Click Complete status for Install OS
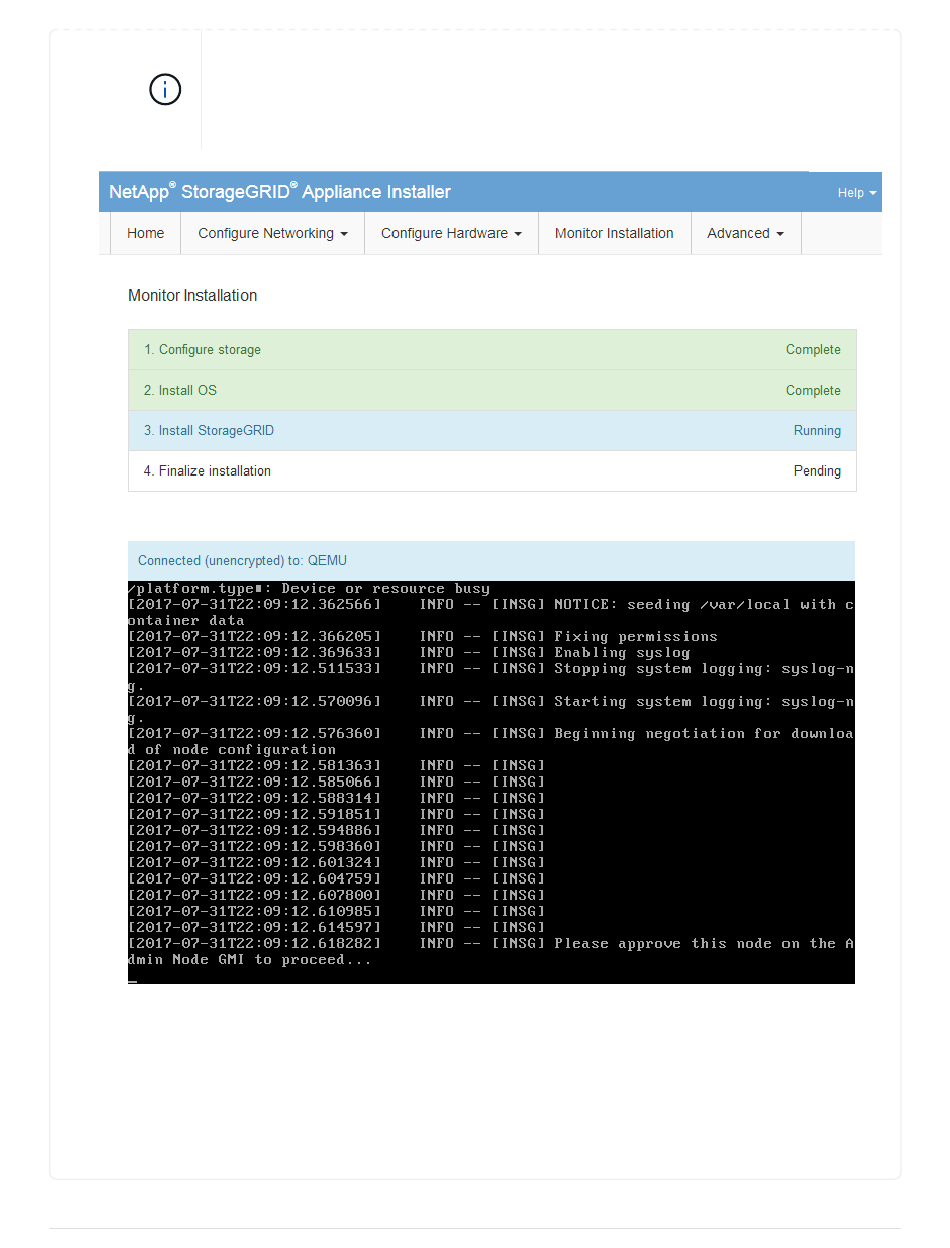Image resolution: width=950 pixels, height=1248 pixels. pos(813,390)
